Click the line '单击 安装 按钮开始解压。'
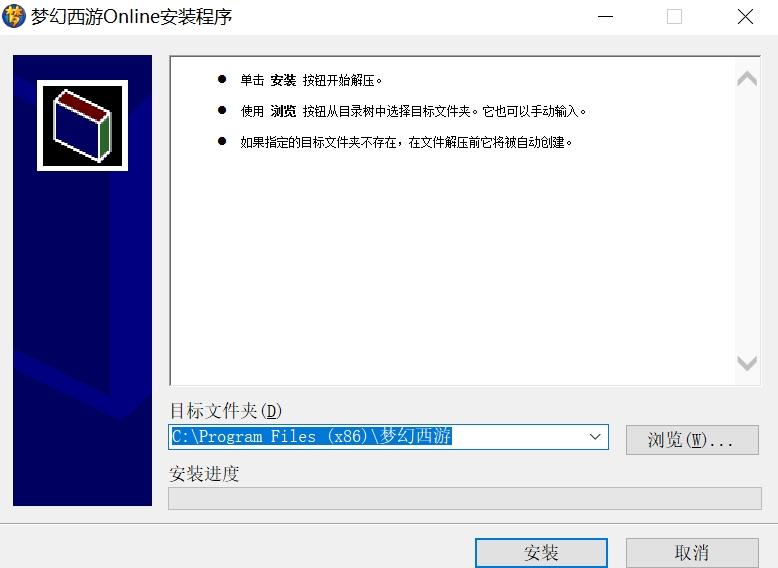The height and width of the screenshot is (568, 778). (x=311, y=80)
